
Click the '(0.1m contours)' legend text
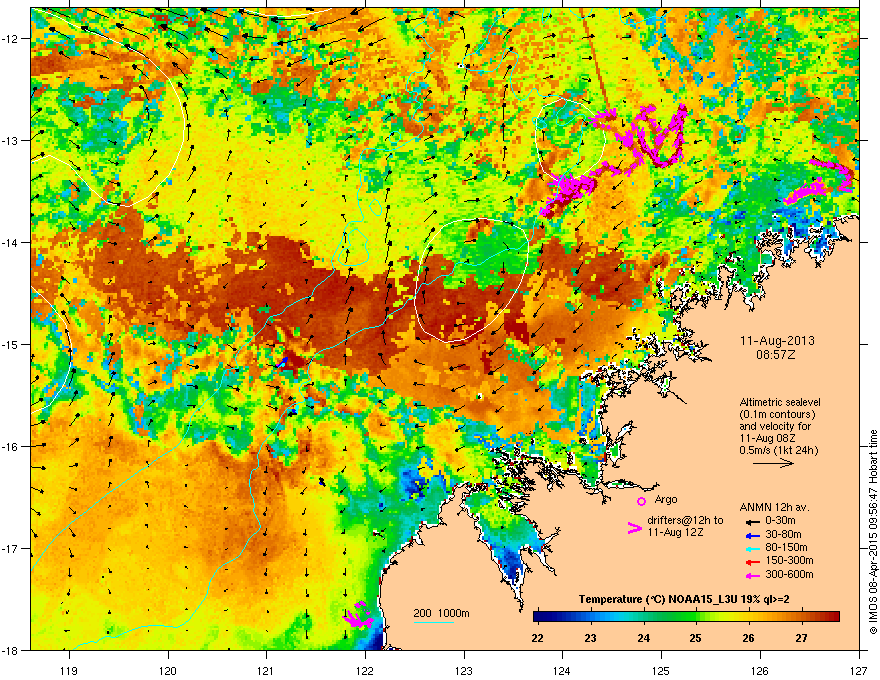(x=777, y=414)
